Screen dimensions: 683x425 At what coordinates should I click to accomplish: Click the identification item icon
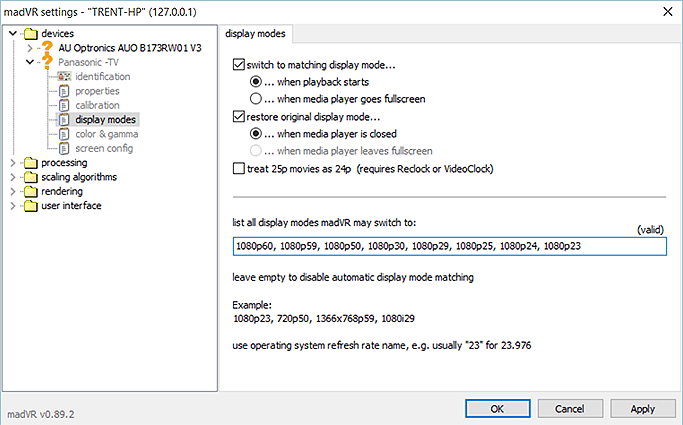pos(64,77)
